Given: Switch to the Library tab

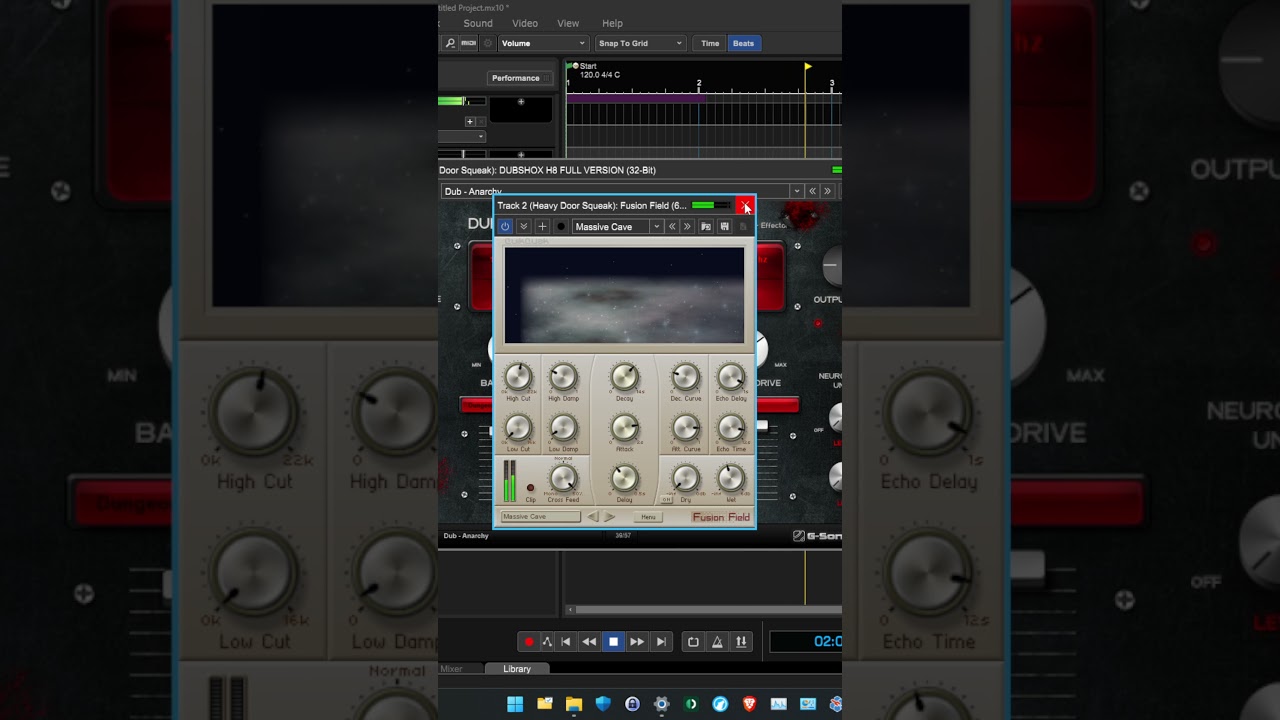Looking at the screenshot, I should pos(517,669).
